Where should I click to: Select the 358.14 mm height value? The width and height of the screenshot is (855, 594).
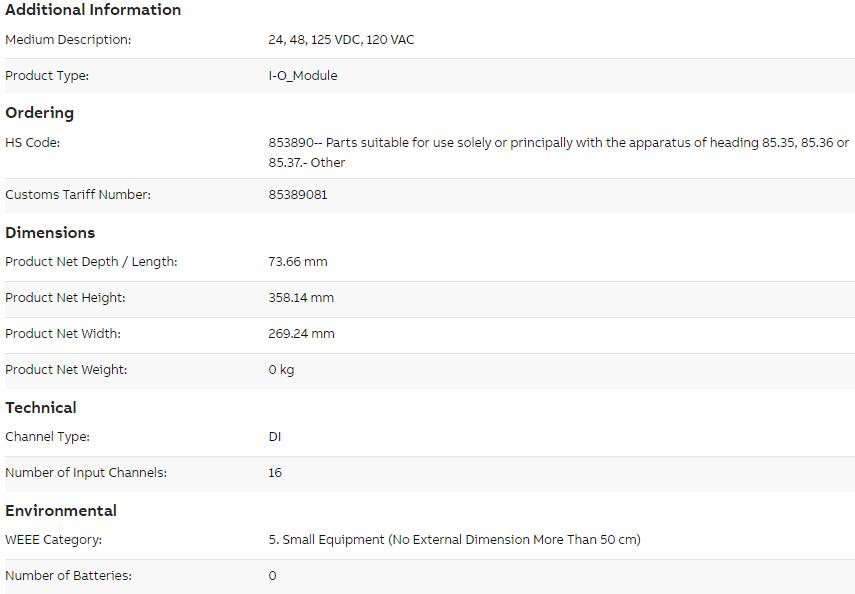pos(301,298)
